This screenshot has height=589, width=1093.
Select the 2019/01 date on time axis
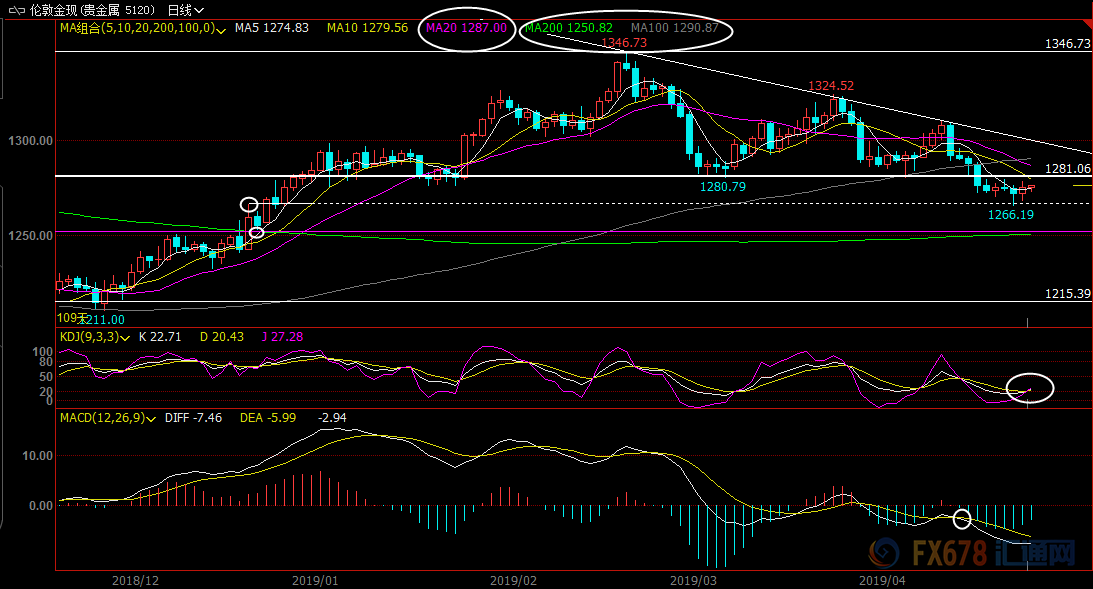coord(315,579)
